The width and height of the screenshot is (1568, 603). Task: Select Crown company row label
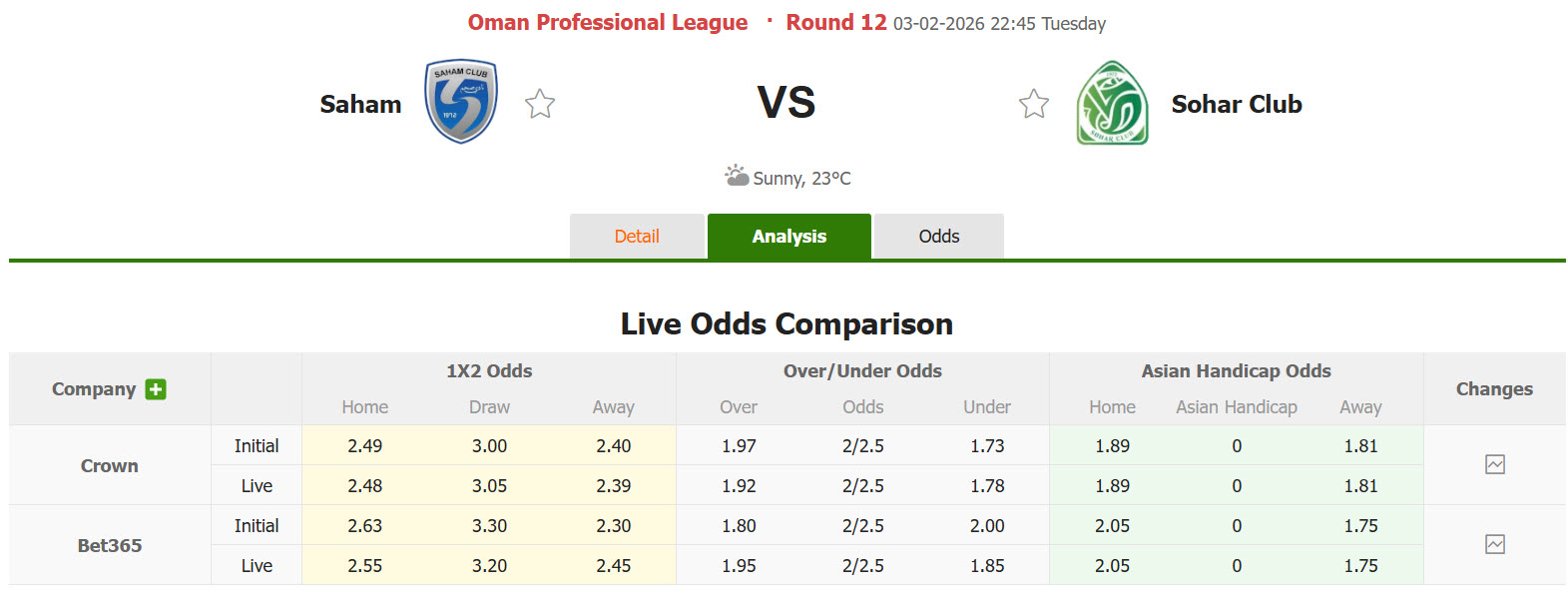click(x=110, y=465)
